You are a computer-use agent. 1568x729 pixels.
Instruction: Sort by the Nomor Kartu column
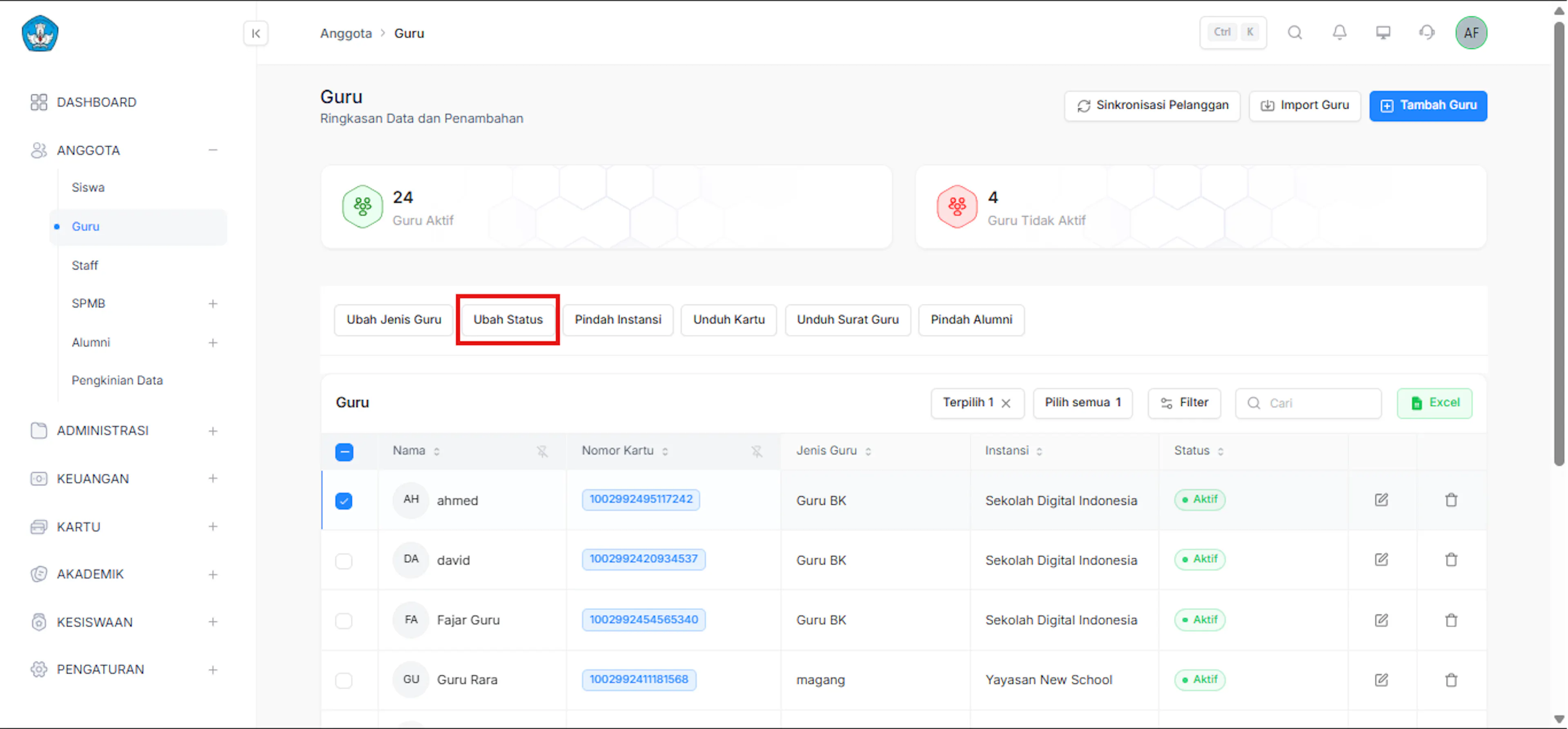click(665, 451)
